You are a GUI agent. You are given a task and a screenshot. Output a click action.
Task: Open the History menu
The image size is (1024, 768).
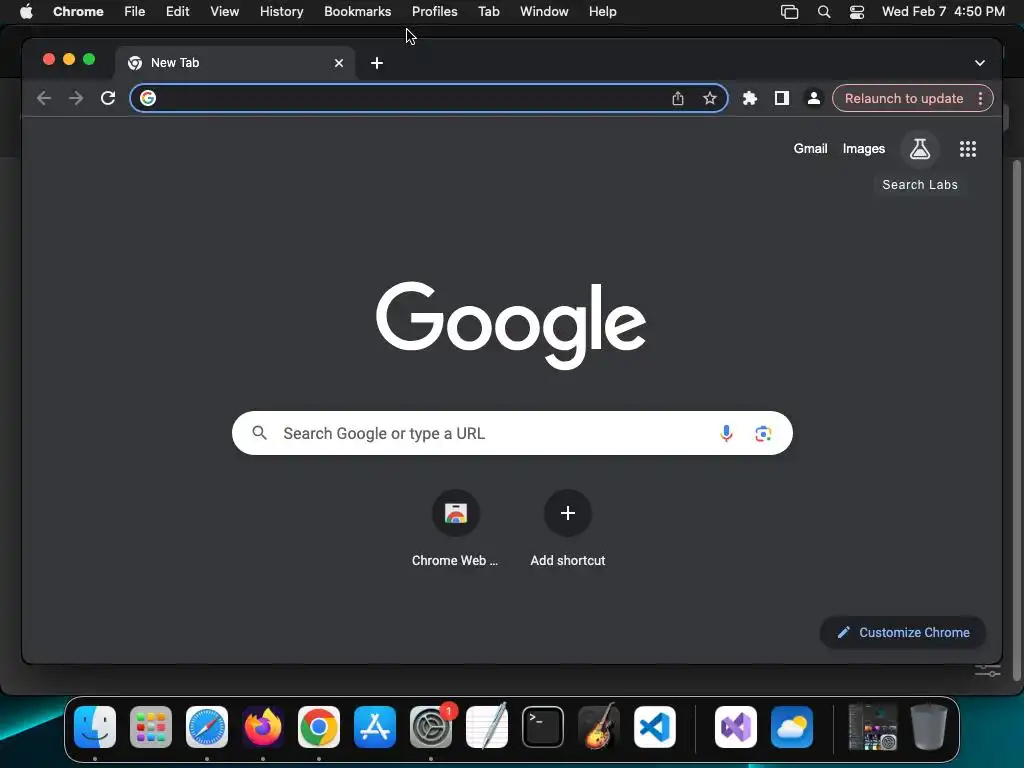point(281,12)
